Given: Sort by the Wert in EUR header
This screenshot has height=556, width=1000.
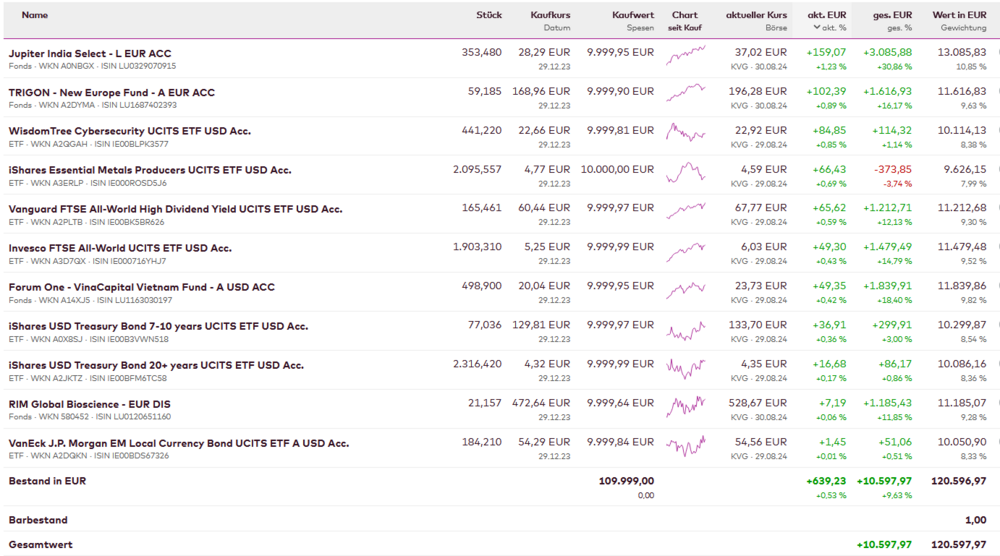Looking at the screenshot, I should pyautogui.click(x=959, y=15).
